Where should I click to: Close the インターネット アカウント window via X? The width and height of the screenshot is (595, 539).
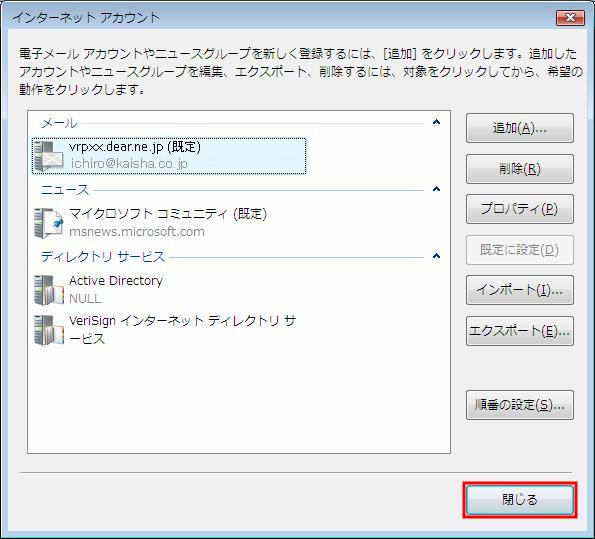(570, 17)
